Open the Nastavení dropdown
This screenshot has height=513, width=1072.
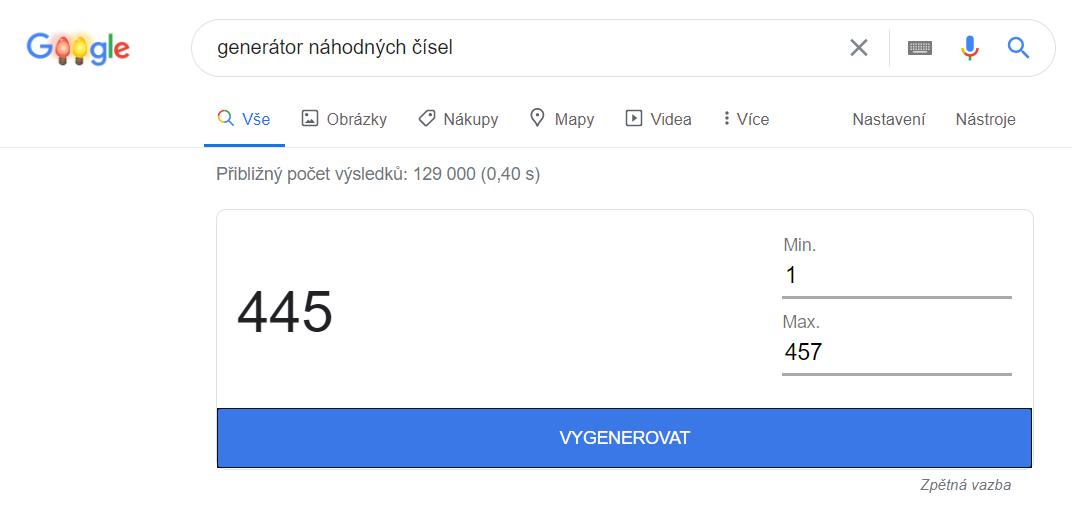tap(888, 119)
